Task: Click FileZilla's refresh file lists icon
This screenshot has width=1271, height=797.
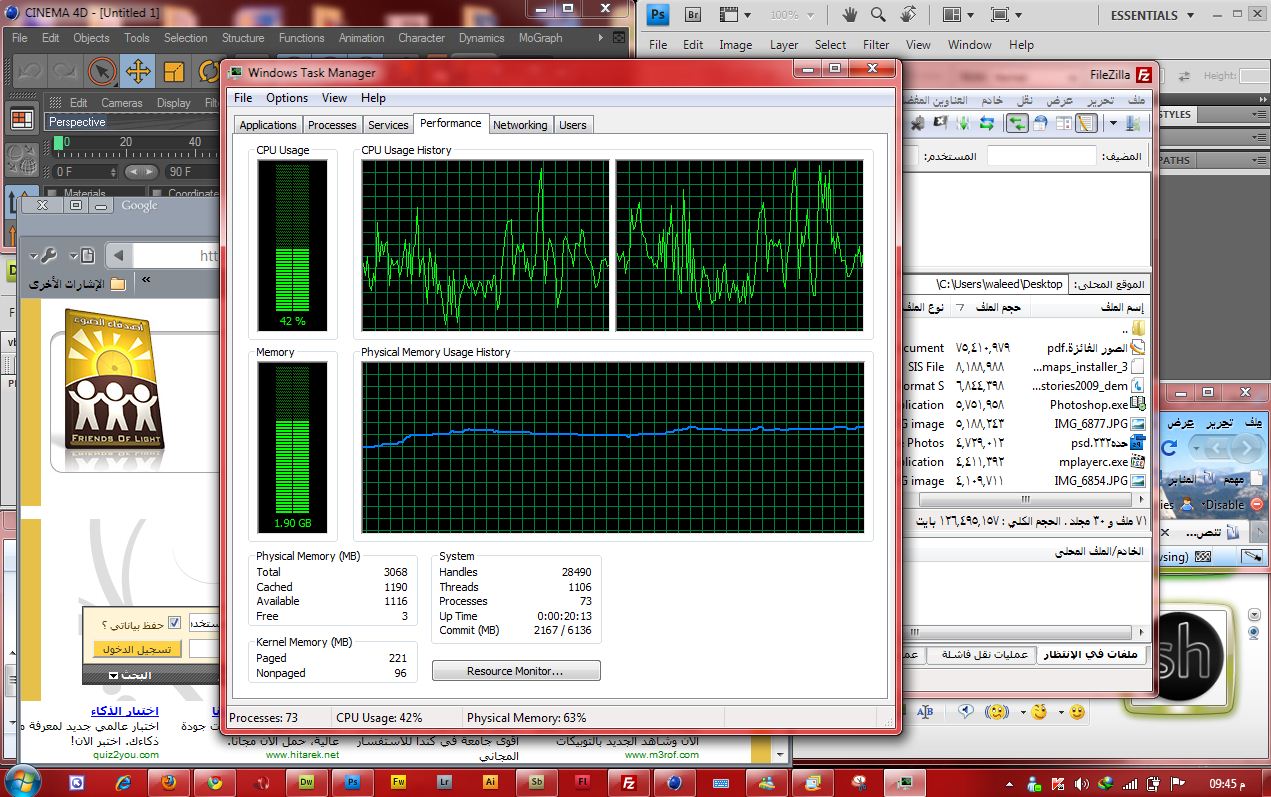Action: click(986, 123)
